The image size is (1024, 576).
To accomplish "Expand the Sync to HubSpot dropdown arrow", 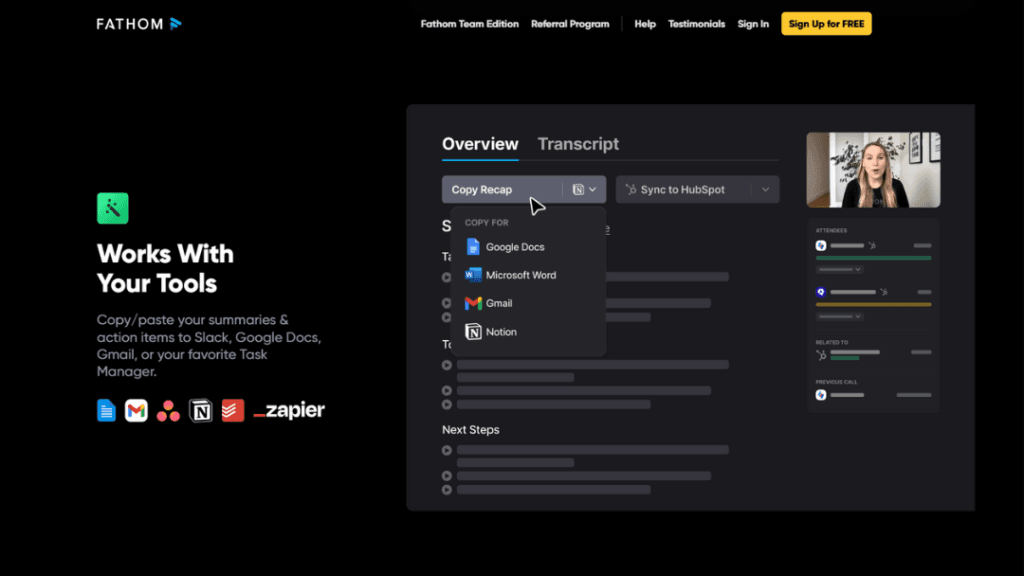I will tap(765, 189).
